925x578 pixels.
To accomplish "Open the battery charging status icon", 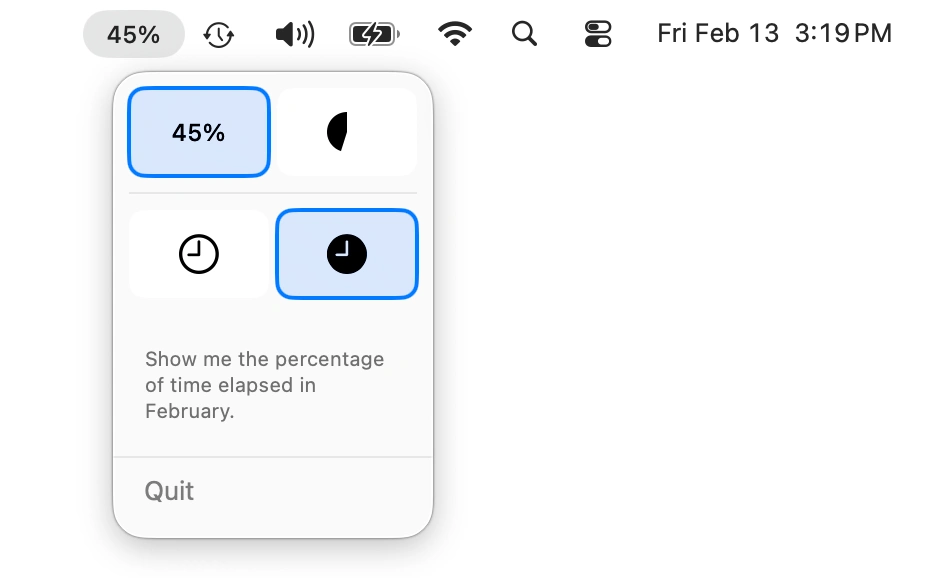I will 371,33.
